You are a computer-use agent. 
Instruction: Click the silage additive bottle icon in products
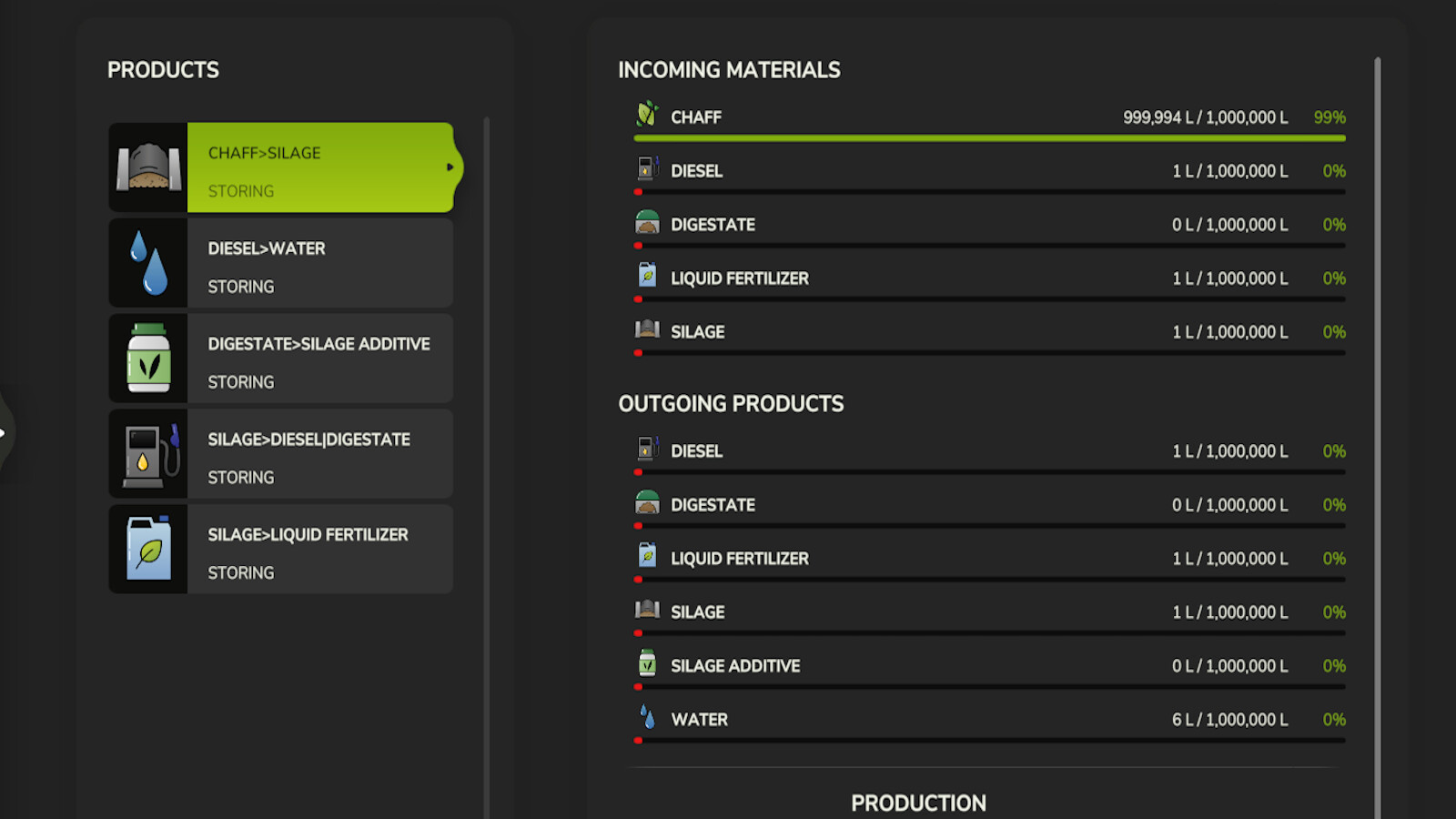tap(148, 359)
